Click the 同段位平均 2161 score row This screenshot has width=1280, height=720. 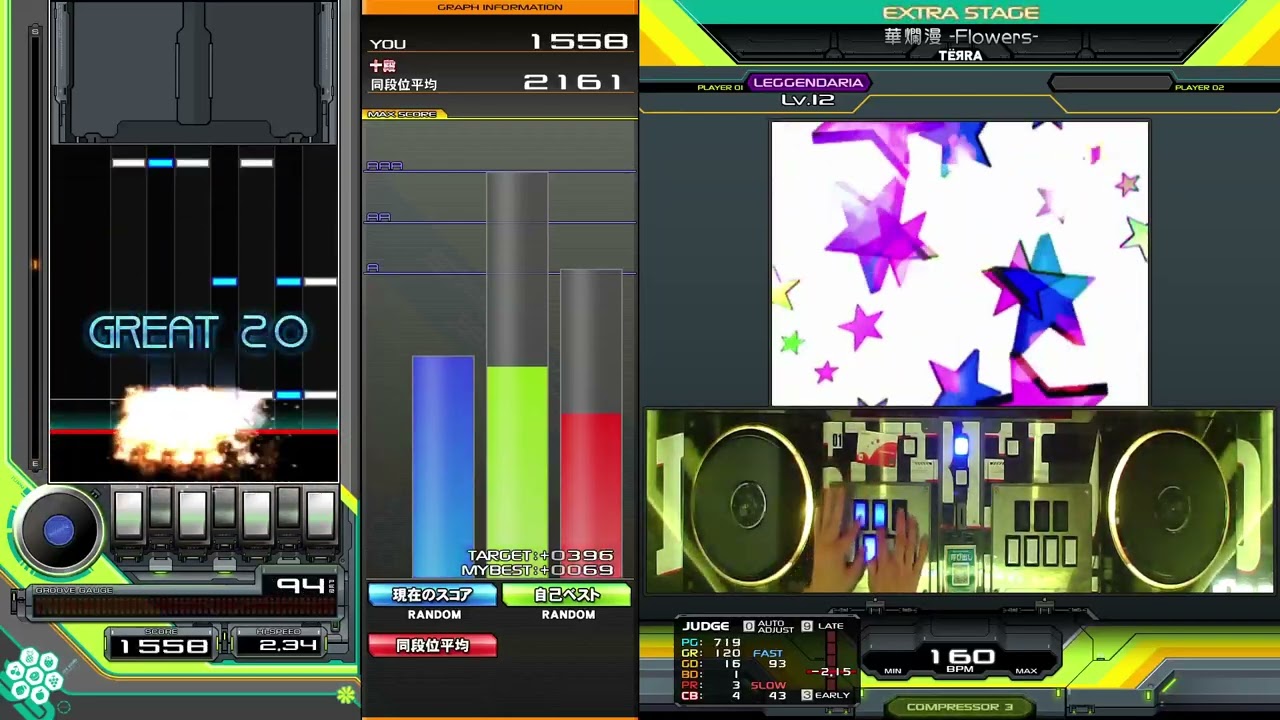499,83
